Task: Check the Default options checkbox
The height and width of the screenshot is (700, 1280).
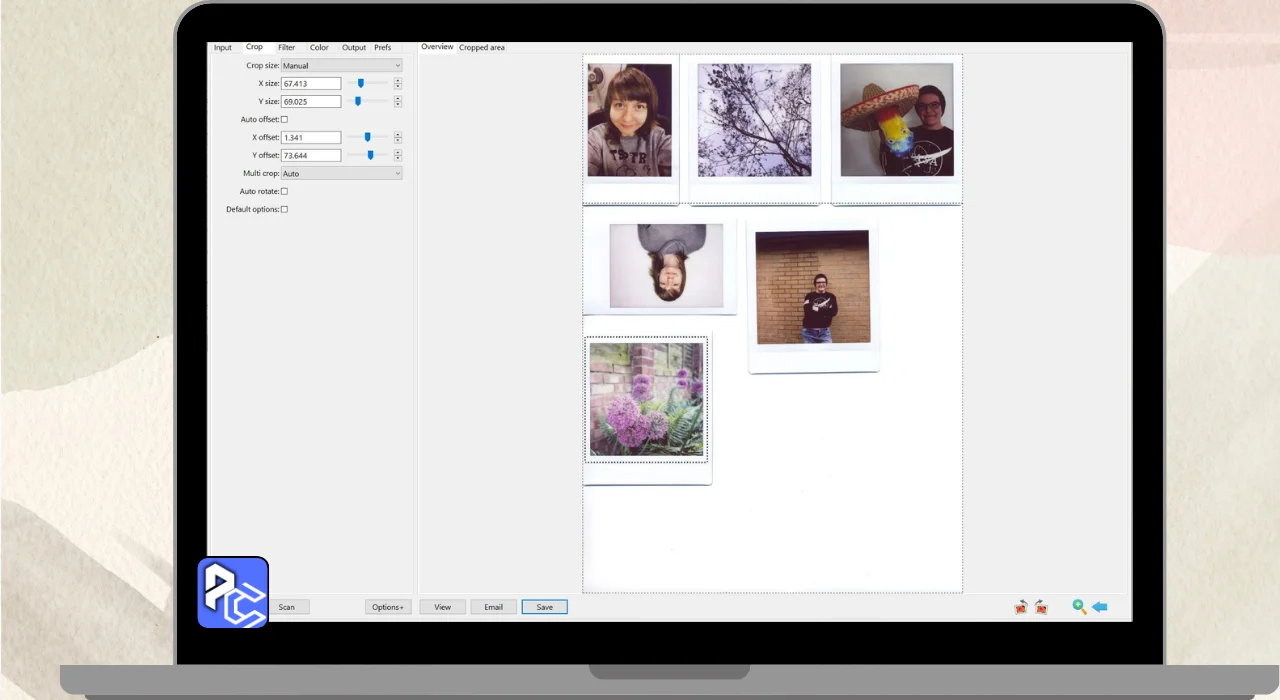Action: tap(284, 209)
